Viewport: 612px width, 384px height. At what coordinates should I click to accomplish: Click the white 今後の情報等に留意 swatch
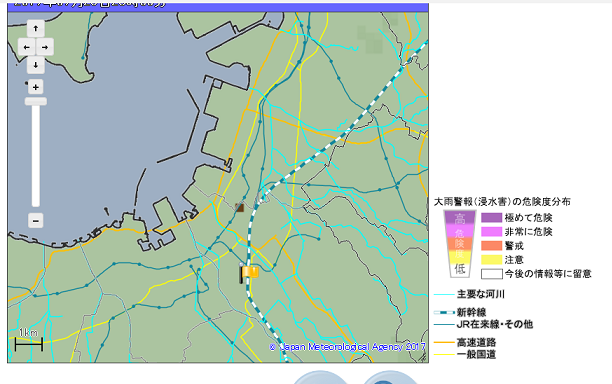point(491,274)
